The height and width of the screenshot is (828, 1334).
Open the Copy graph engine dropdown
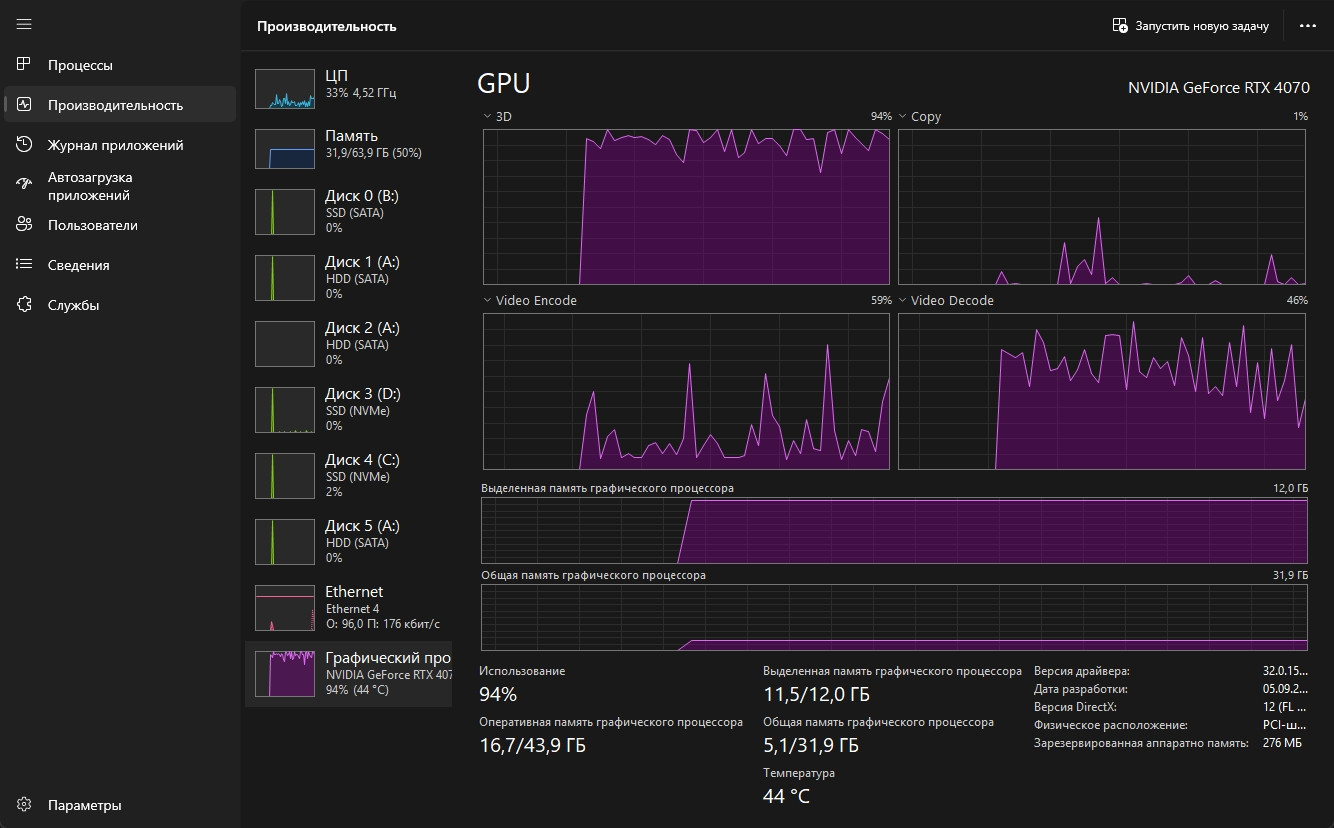[x=903, y=117]
